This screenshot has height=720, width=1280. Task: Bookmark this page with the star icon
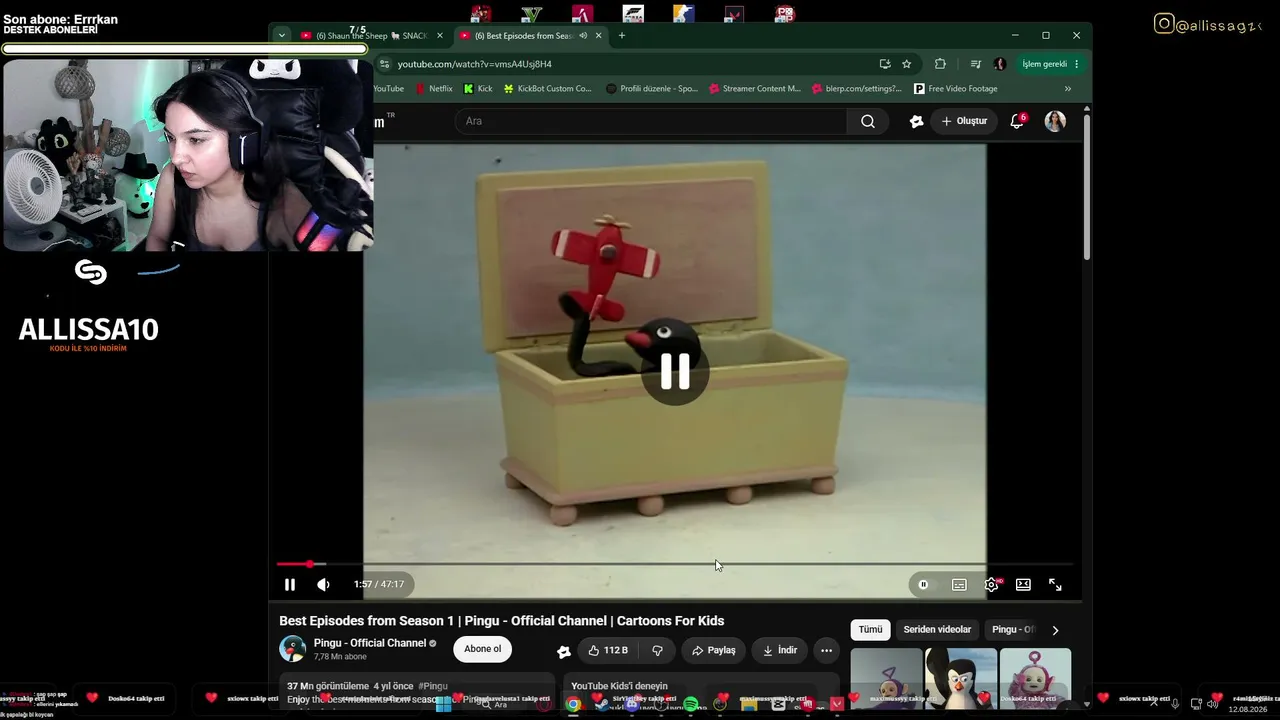(907, 64)
